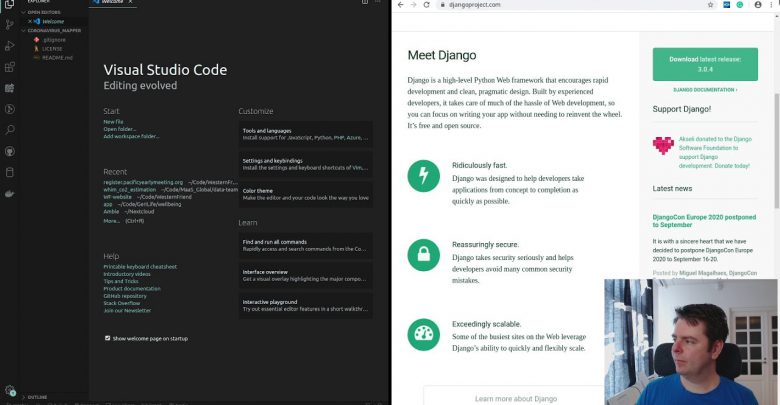The width and height of the screenshot is (780, 405).
Task: Open Printable keyboard cheatsheet help link
Action: click(140, 267)
